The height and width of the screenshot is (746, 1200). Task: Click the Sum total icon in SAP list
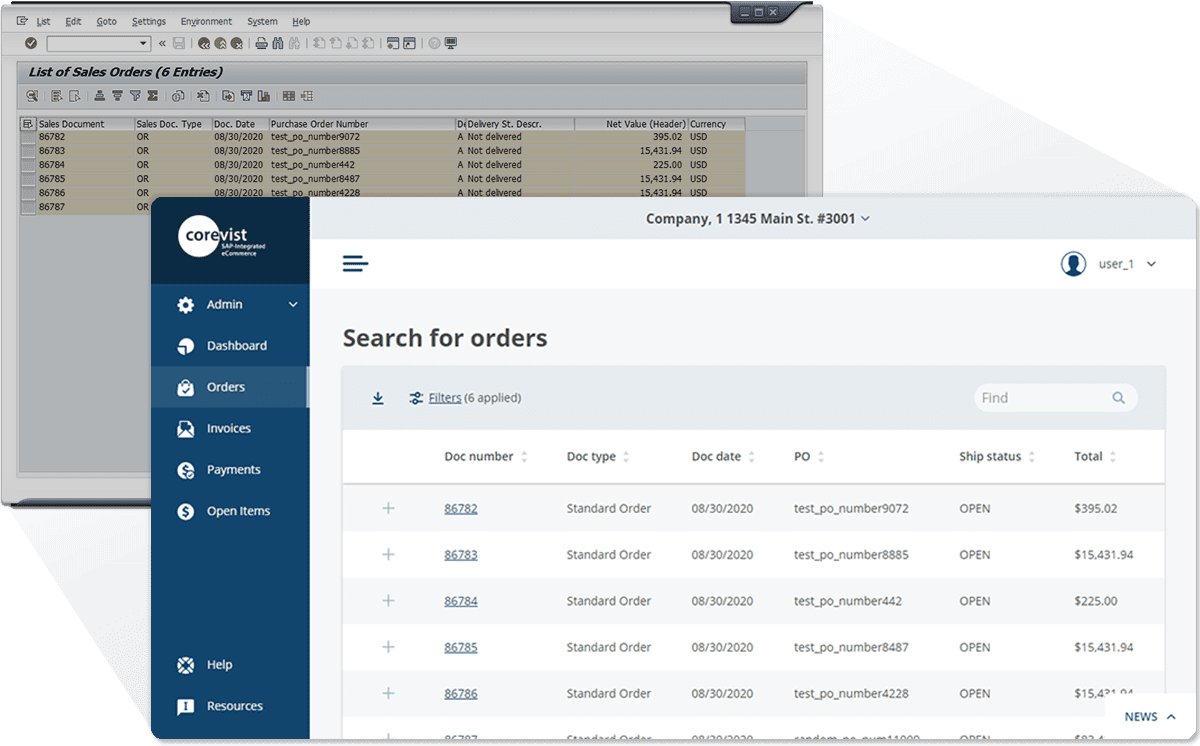pos(152,96)
